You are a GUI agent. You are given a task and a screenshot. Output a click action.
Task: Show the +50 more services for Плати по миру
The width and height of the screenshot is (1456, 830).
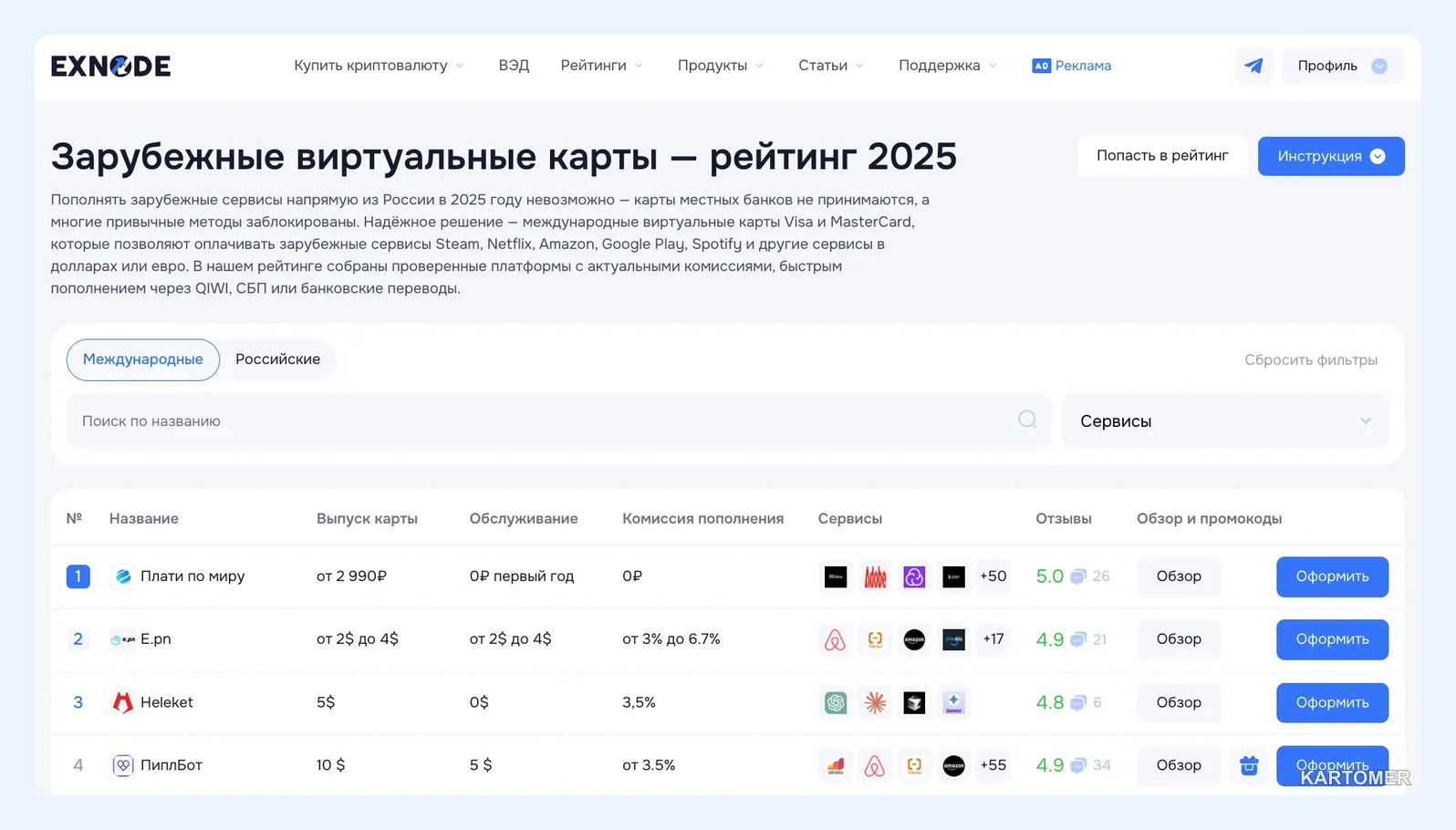pyautogui.click(x=993, y=576)
